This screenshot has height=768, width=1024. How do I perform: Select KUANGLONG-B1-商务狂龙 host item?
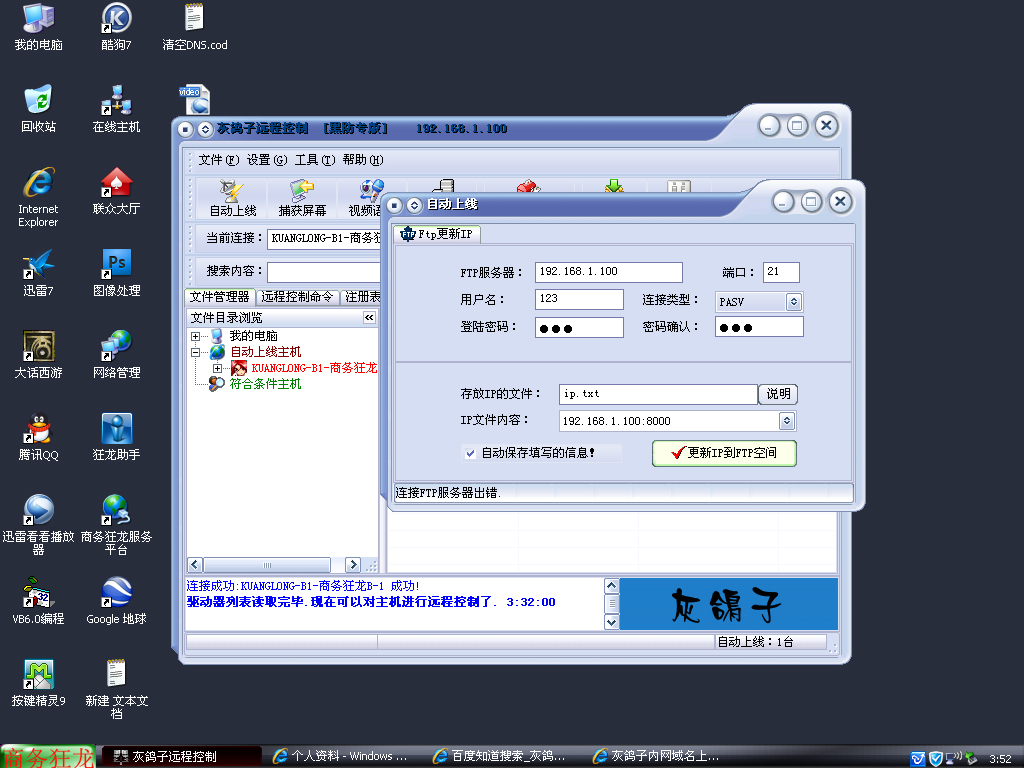pos(314,368)
